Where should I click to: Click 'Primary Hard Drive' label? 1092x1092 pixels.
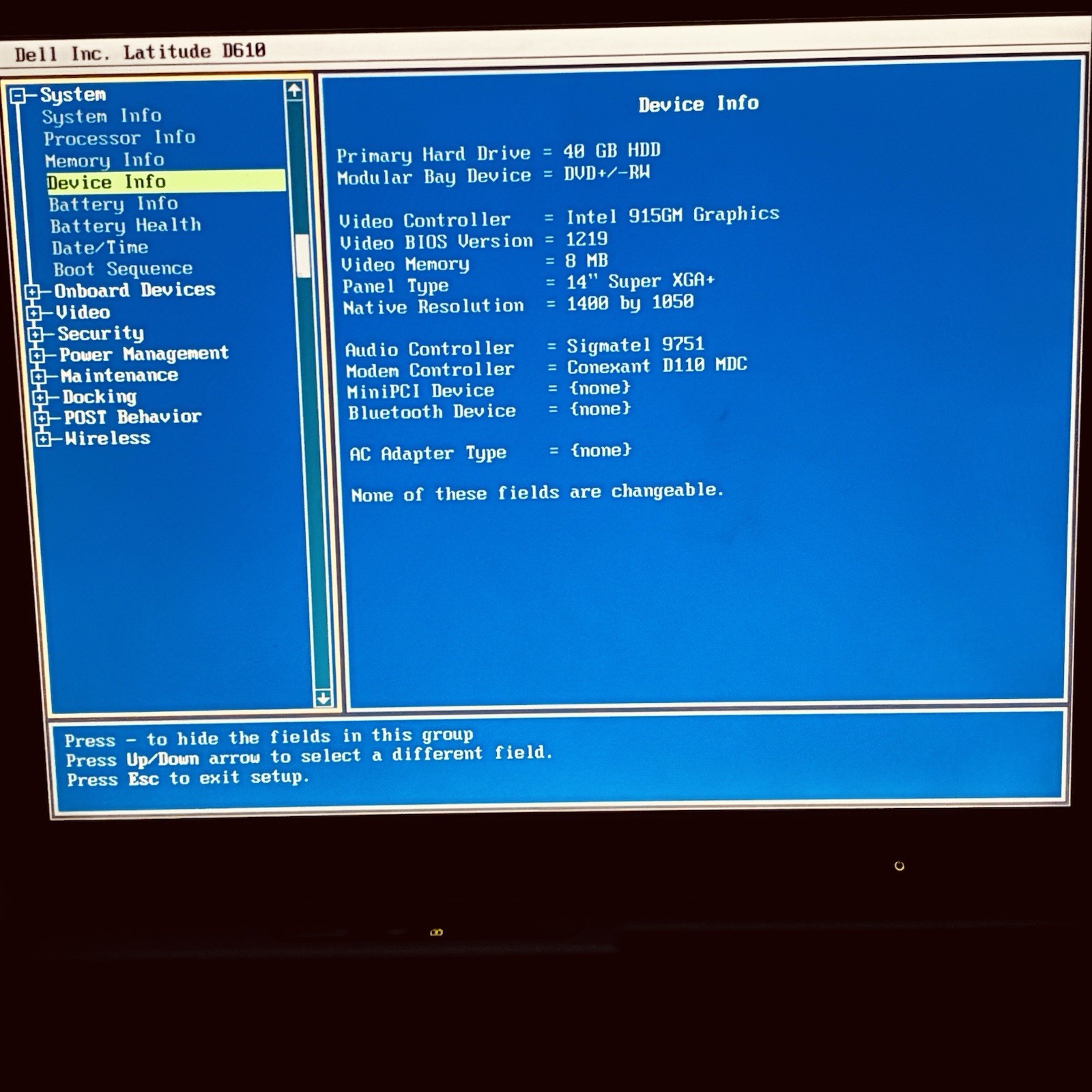click(x=433, y=154)
